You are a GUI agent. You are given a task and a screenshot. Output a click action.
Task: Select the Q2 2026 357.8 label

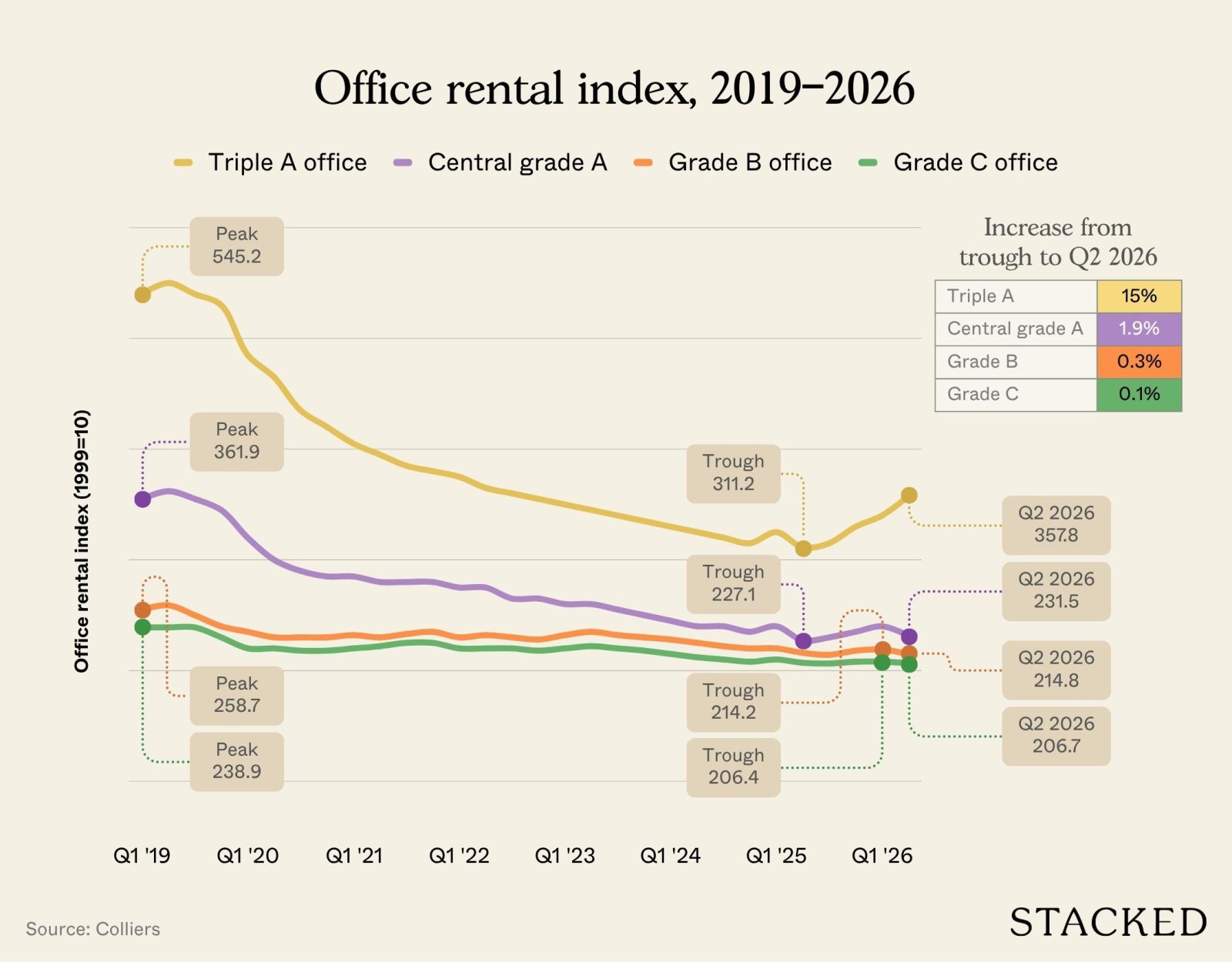click(1056, 525)
